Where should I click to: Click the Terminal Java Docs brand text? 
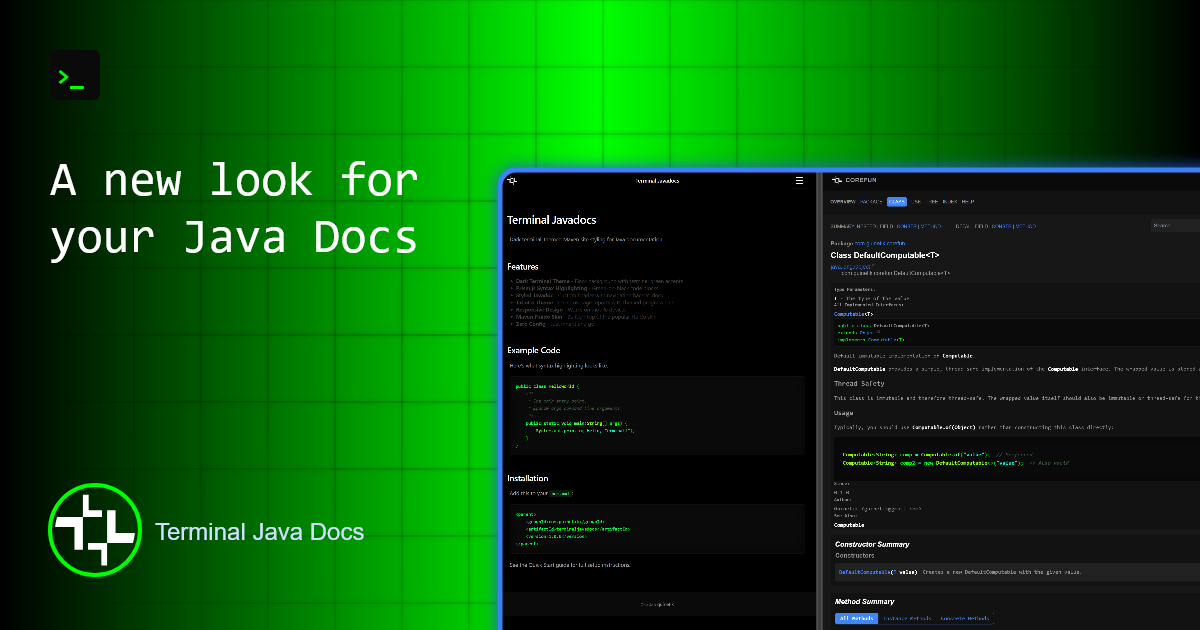[259, 531]
